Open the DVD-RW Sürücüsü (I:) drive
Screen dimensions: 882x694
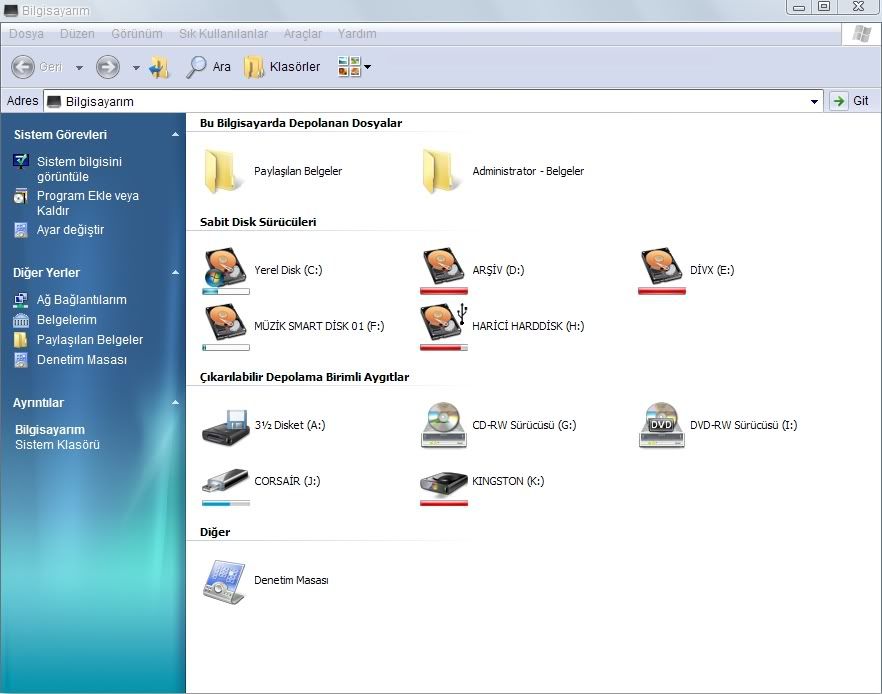click(x=661, y=425)
